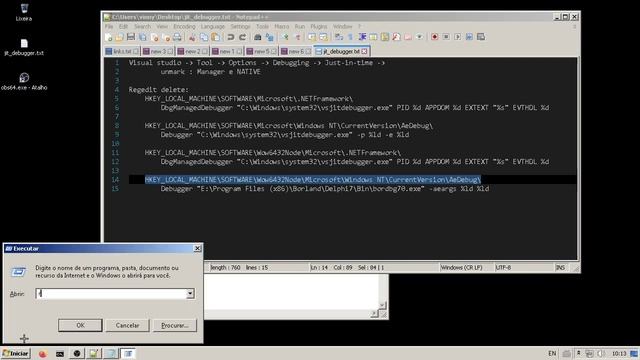Toggle synchronized vertical scrolling icon
Image resolution: width=640 pixels, height=360 pixels.
click(x=312, y=37)
